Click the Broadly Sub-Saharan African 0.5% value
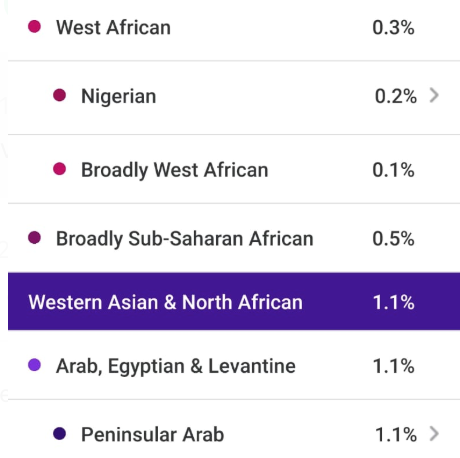 point(393,239)
